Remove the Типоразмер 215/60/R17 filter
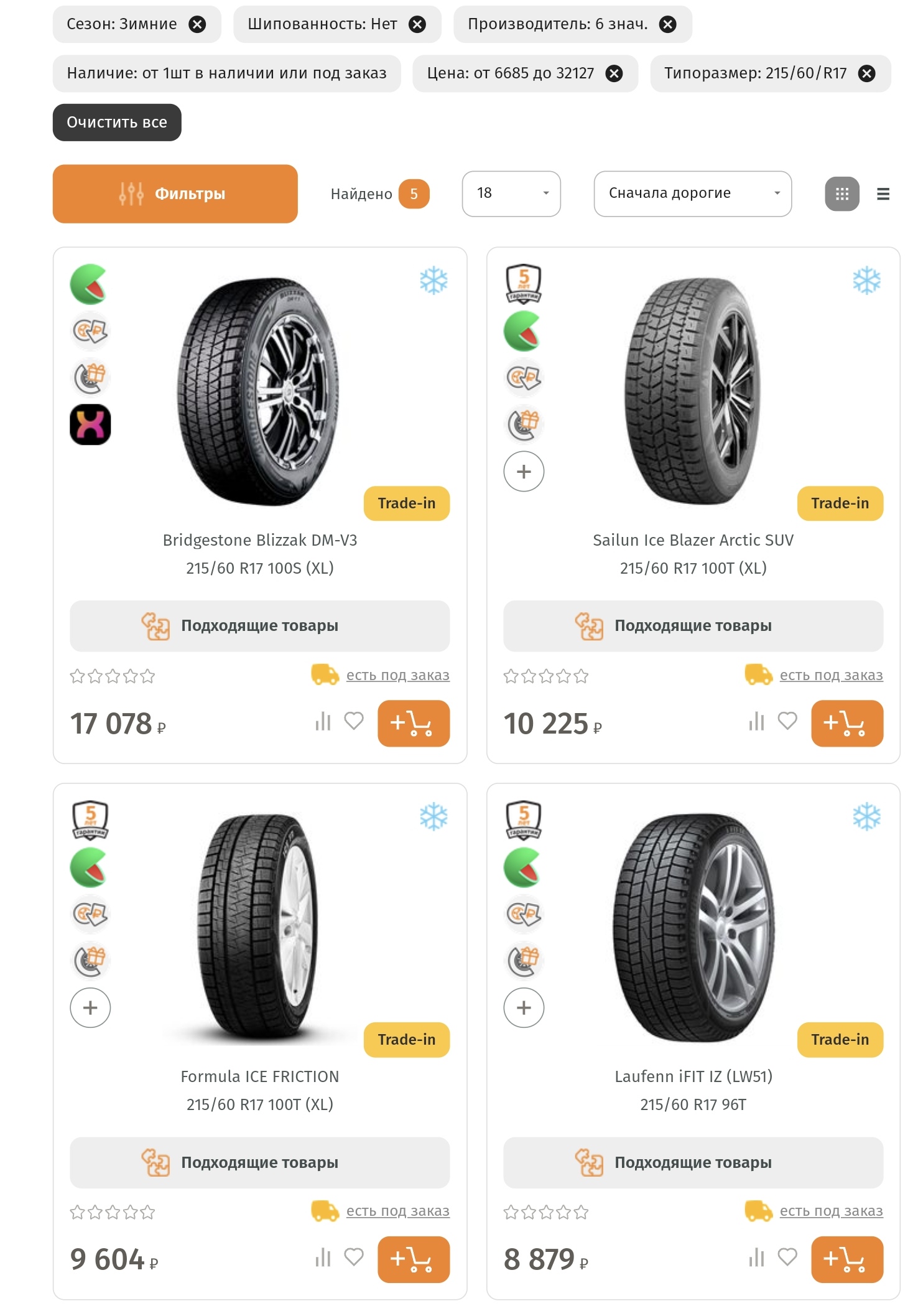Image resolution: width=918 pixels, height=1316 pixels. 866,73
